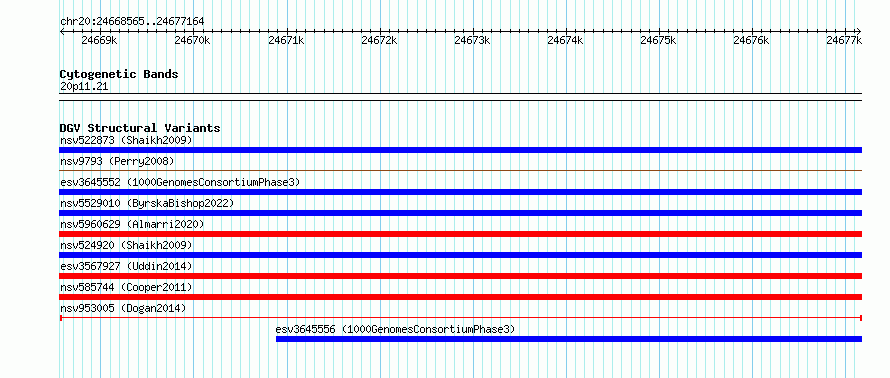Click the 24671k ruler tick label
The width and height of the screenshot is (890, 378).
[286, 40]
